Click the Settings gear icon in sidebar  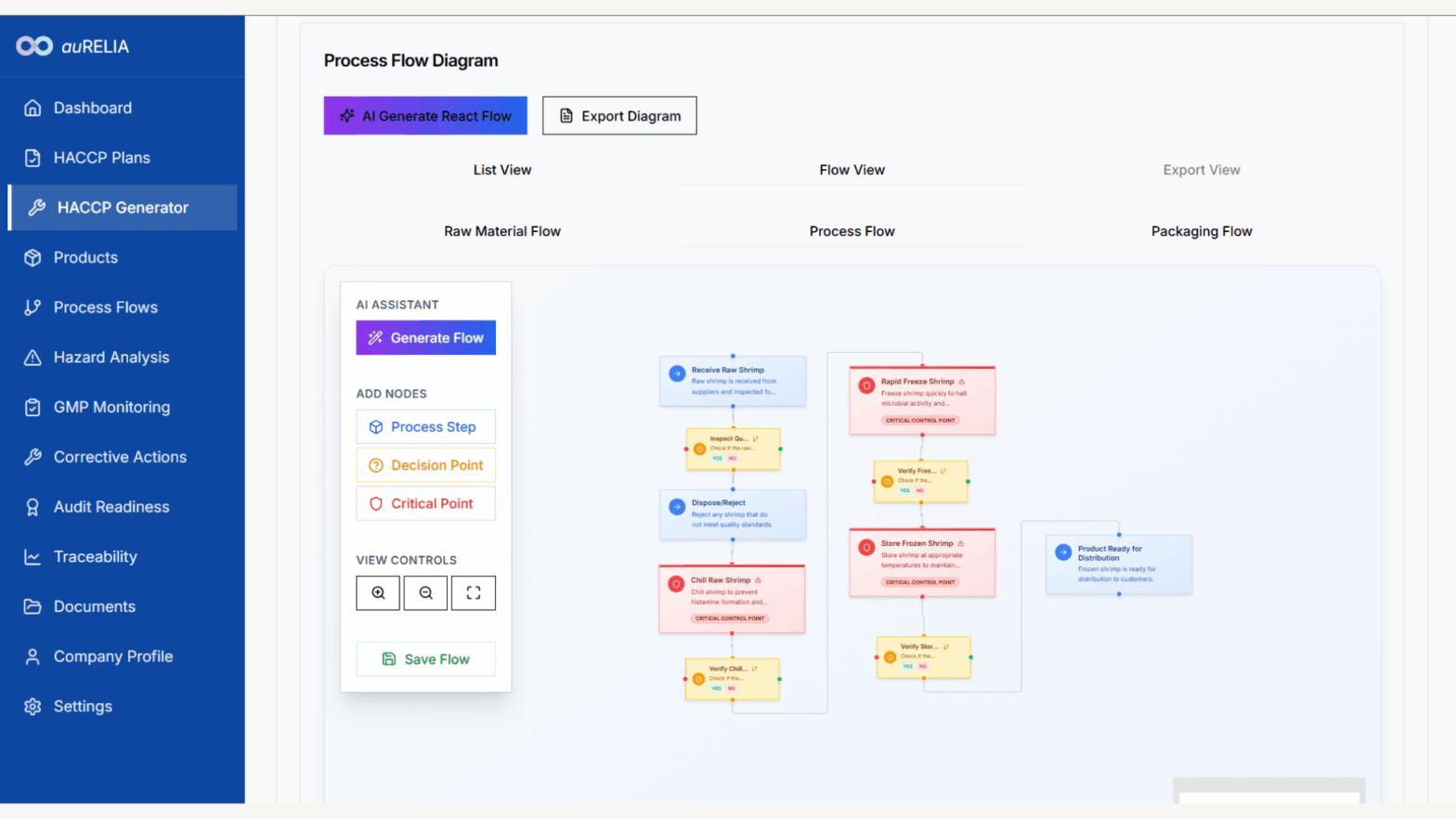pyautogui.click(x=32, y=707)
